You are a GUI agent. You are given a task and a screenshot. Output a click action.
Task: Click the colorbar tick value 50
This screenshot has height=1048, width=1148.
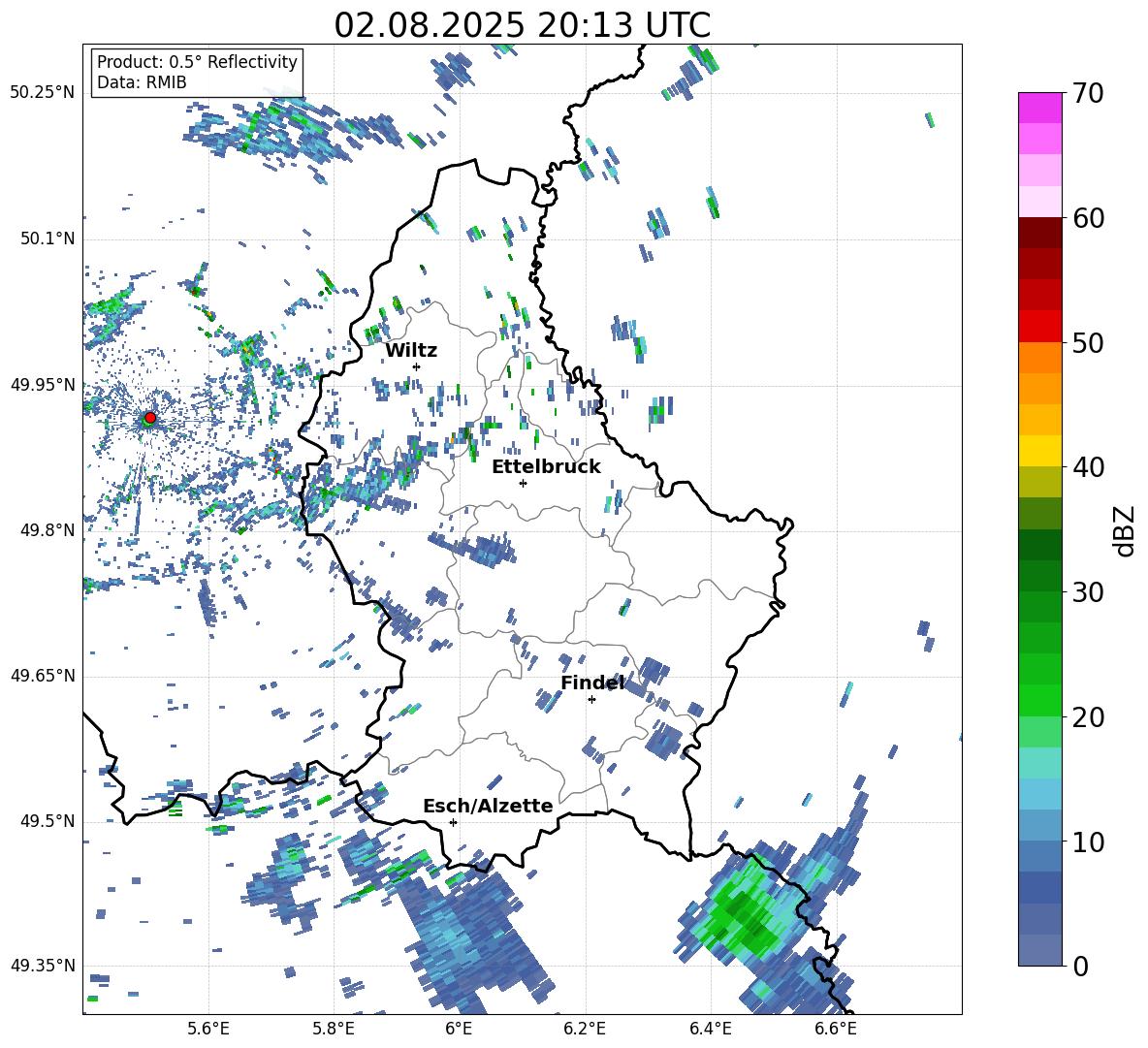(1088, 343)
